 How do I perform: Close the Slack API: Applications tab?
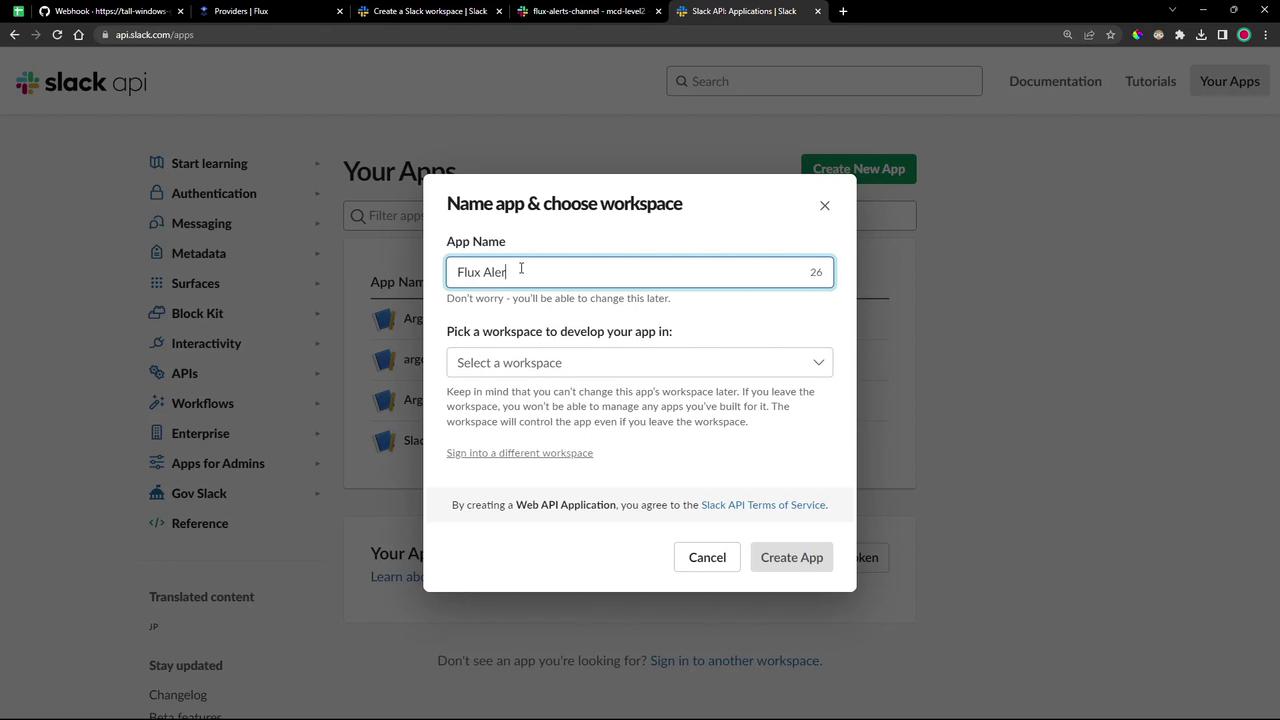[818, 11]
